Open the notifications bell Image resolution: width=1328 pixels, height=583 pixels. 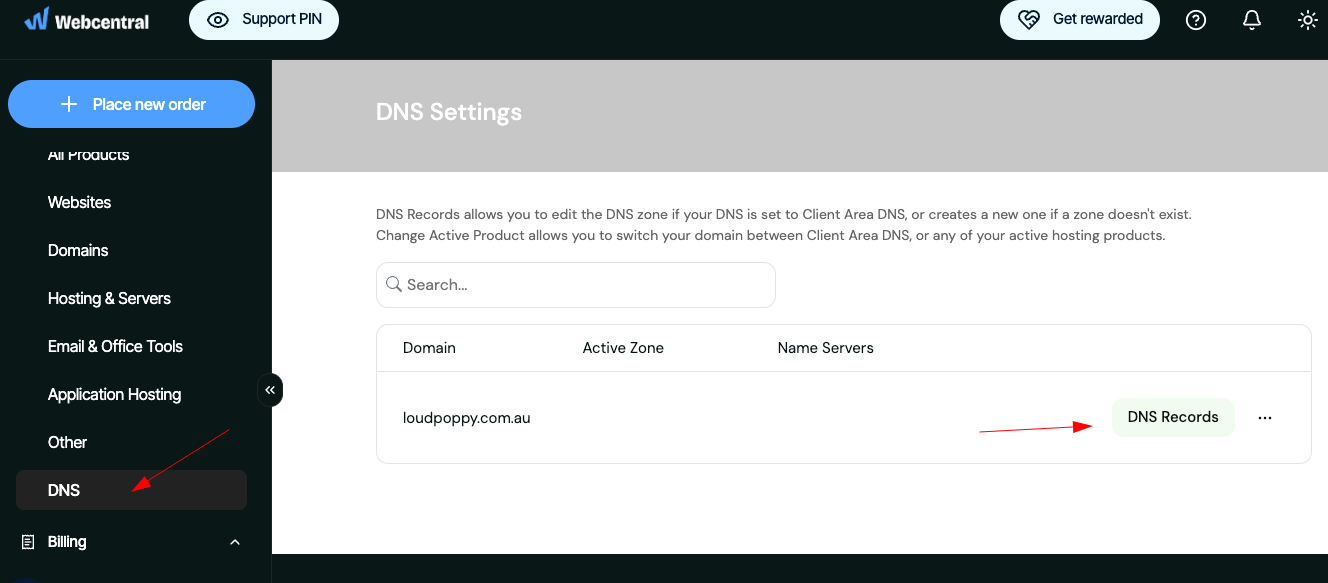pos(1252,20)
